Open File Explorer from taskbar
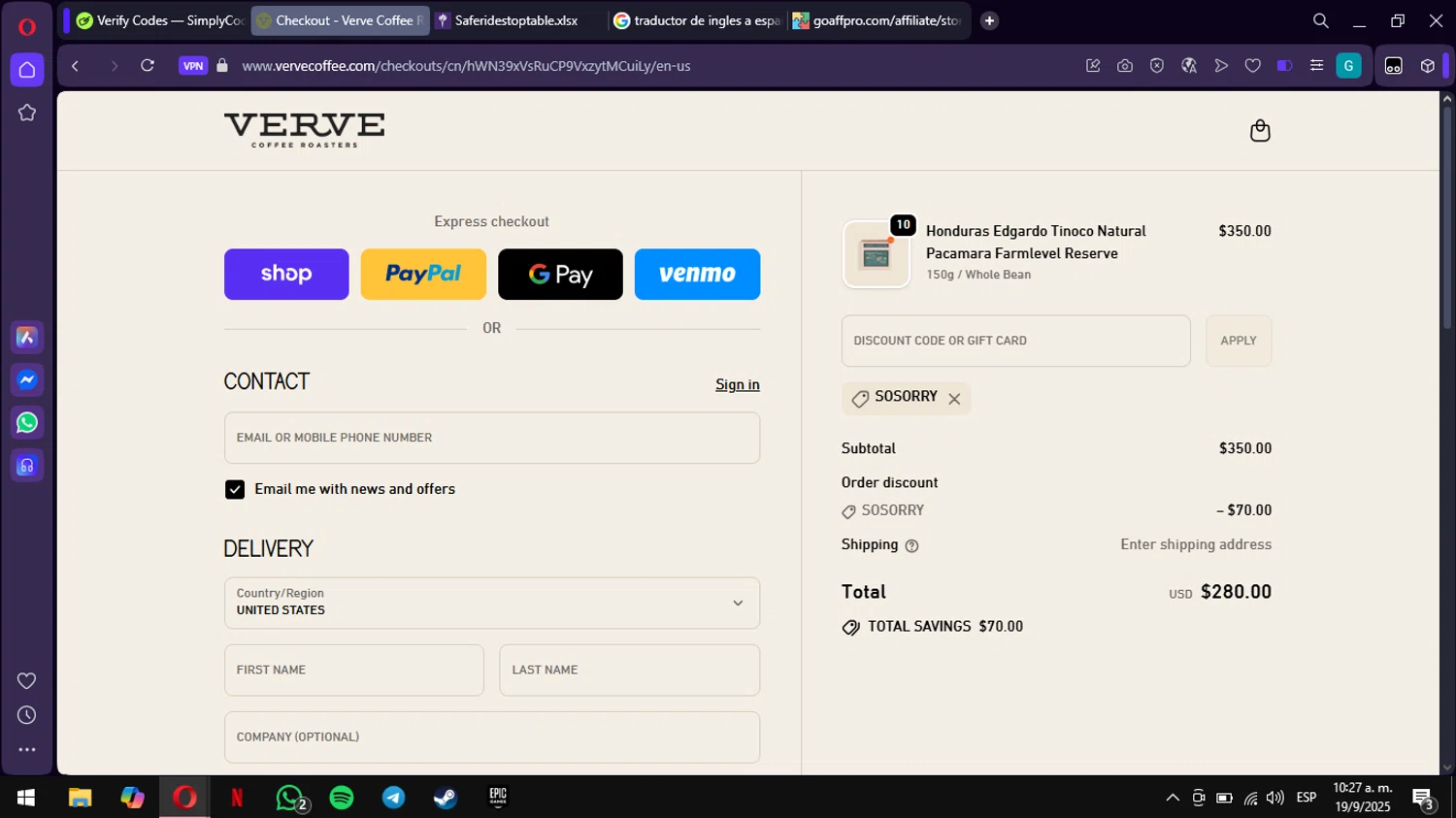 pyautogui.click(x=80, y=798)
